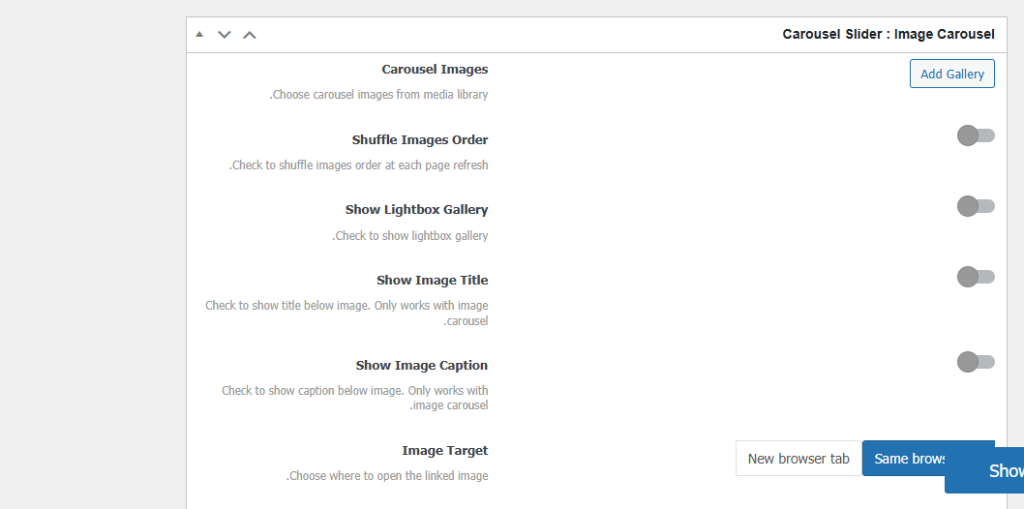The image size is (1024, 509).
Task: Click the media library description text
Action: coord(379,95)
